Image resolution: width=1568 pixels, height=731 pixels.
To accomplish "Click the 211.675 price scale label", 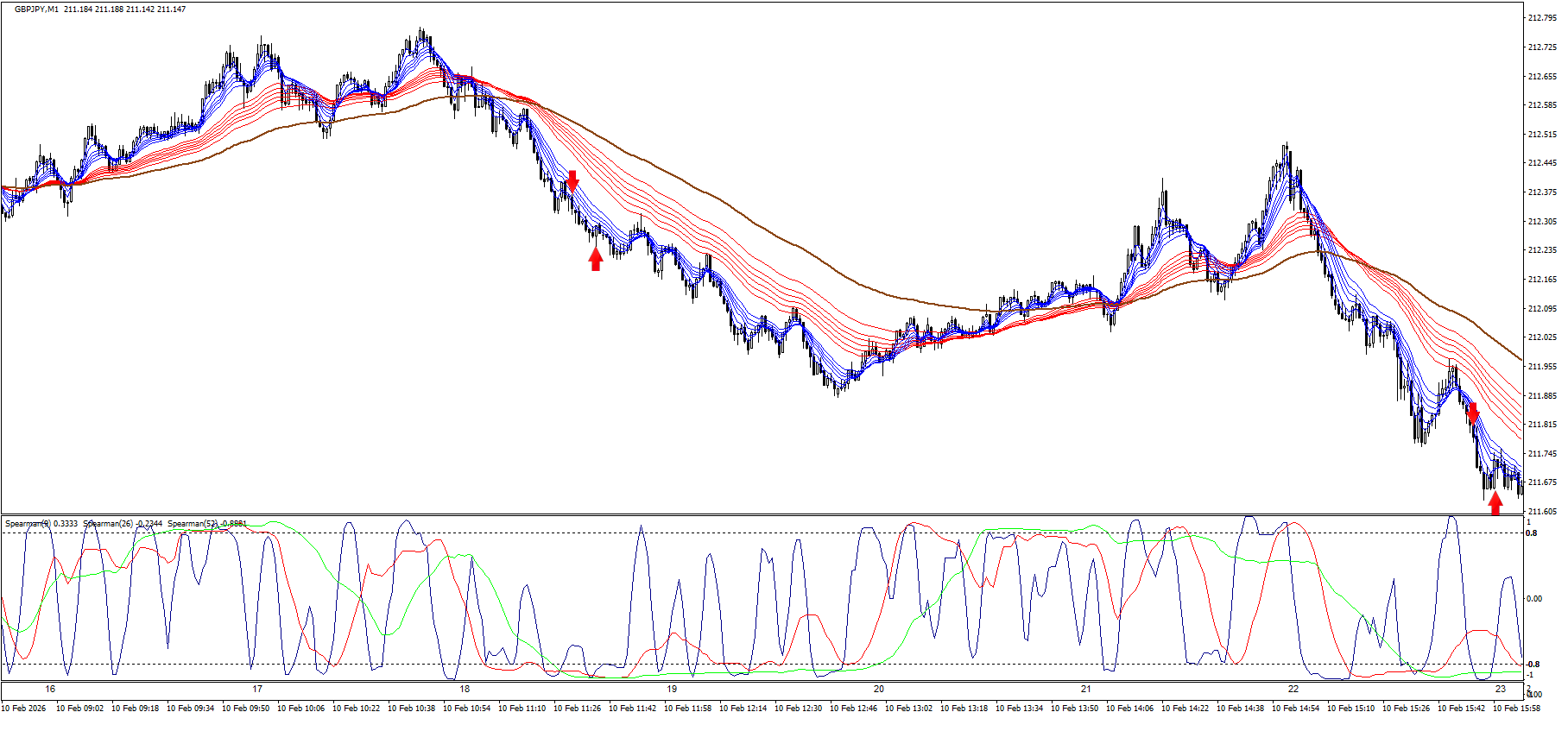I will tap(1542, 482).
